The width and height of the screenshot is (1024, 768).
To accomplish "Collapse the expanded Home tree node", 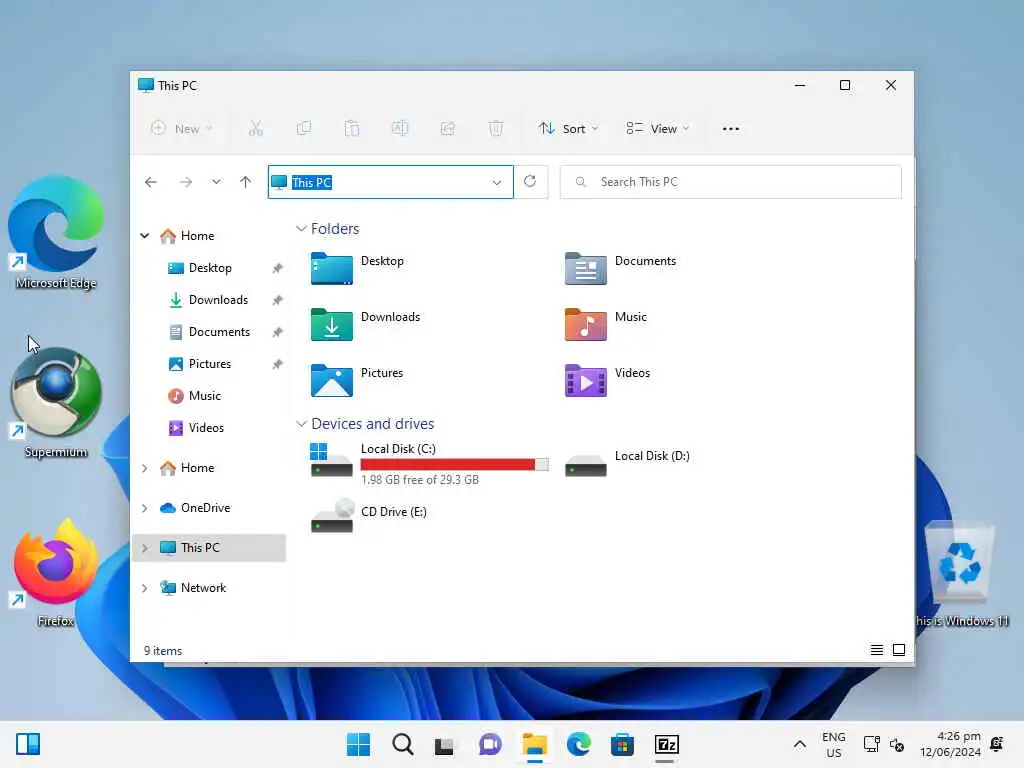I will [x=145, y=236].
